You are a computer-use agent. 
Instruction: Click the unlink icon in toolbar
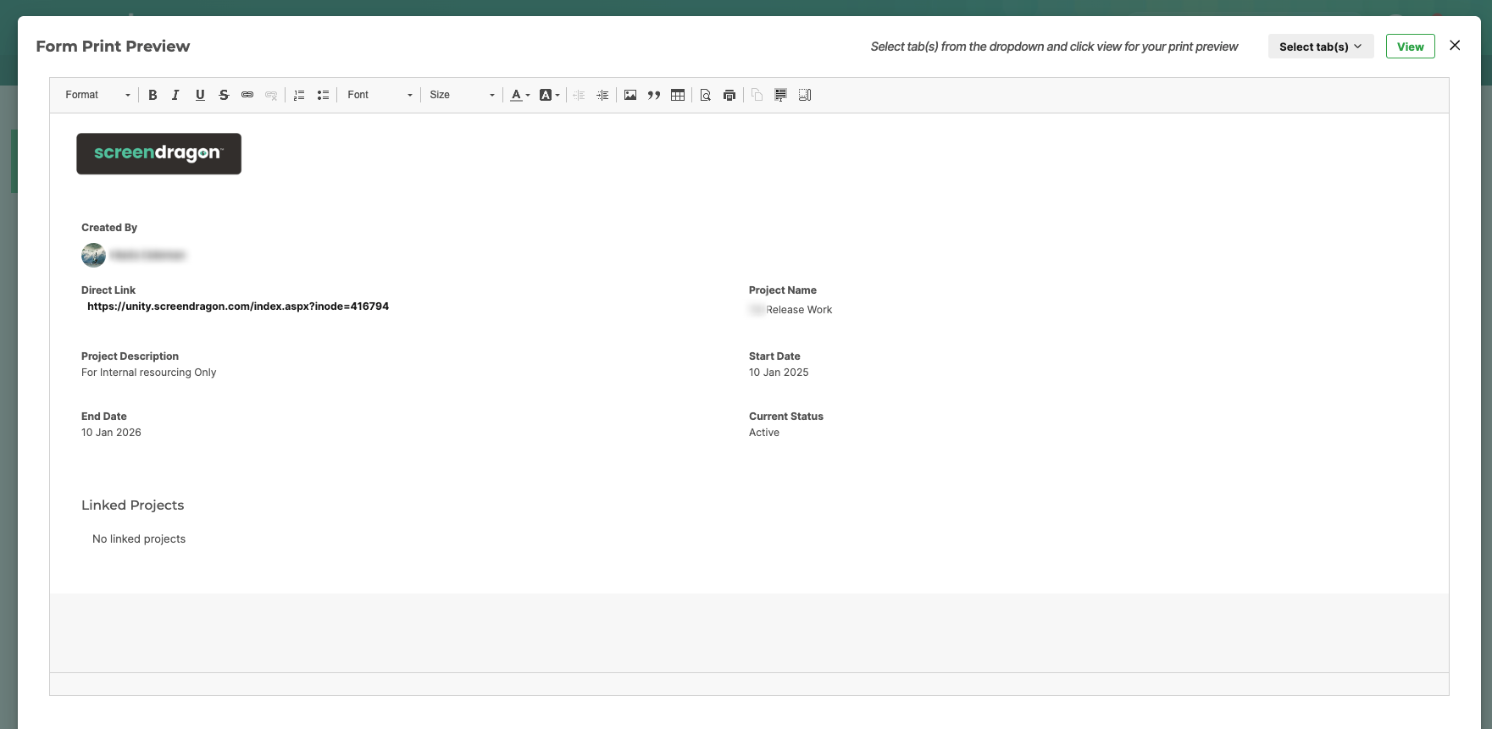(271, 95)
